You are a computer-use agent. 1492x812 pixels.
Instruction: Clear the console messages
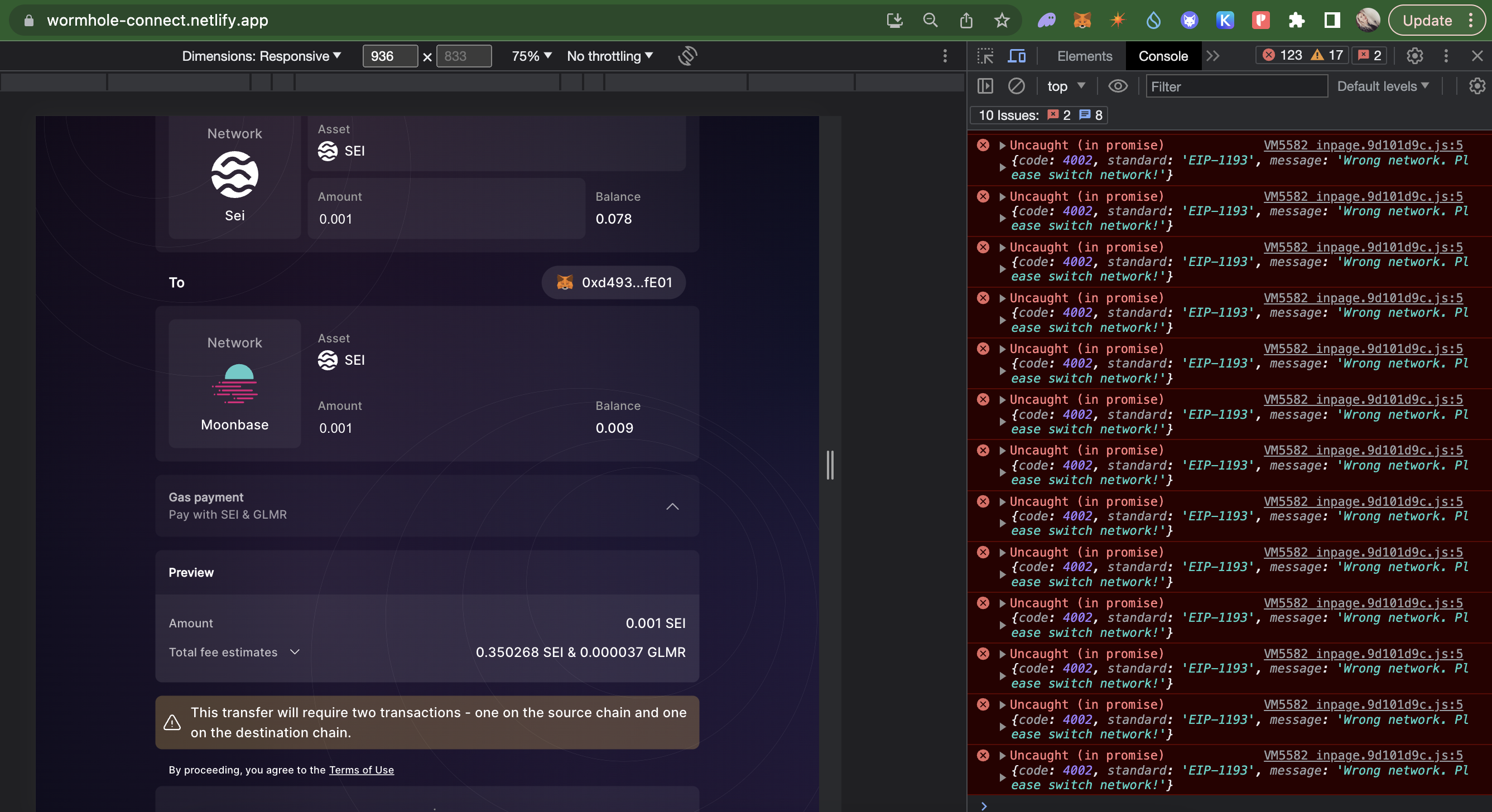tap(1018, 86)
